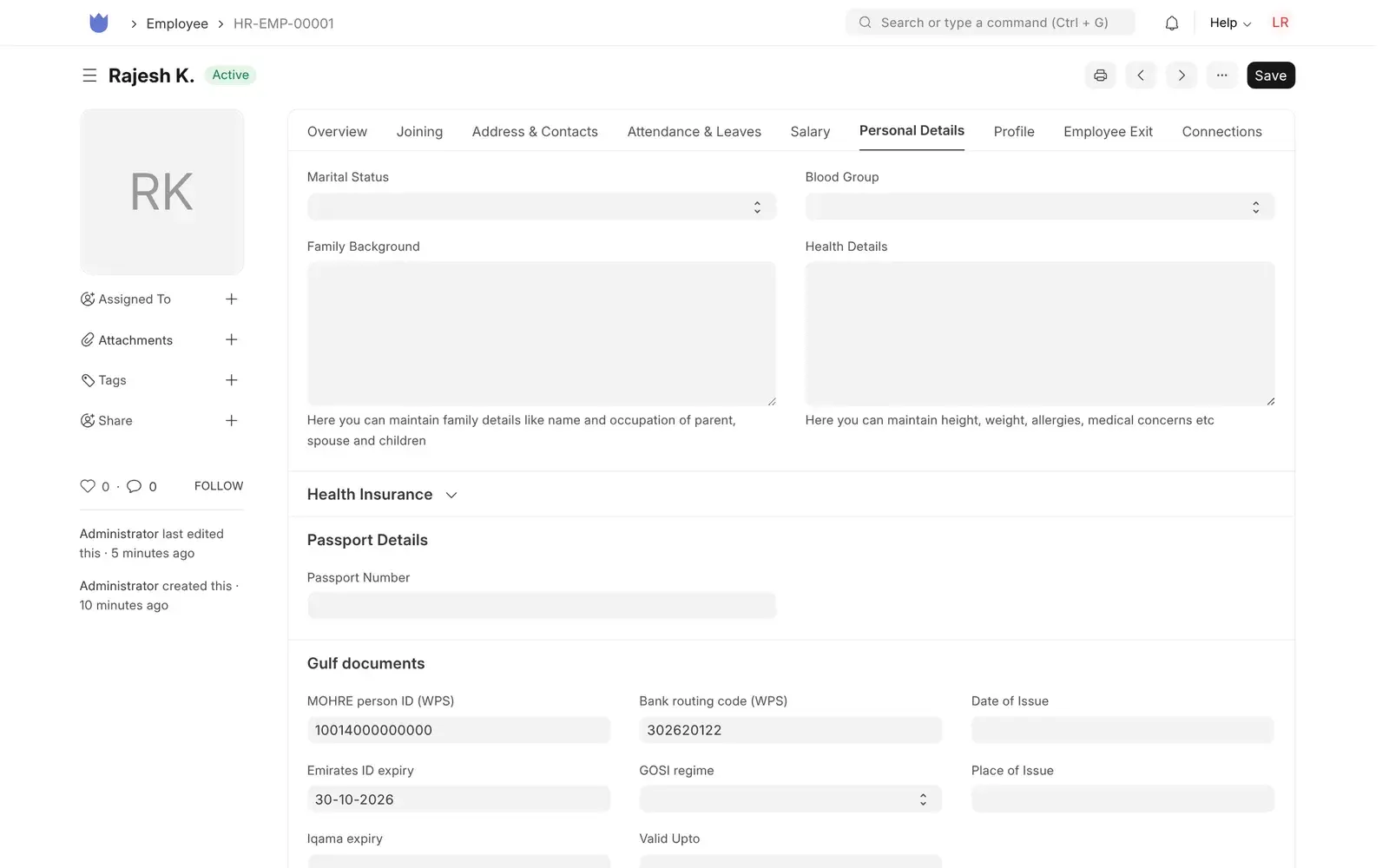
Task: Click the search magnifier icon
Action: (x=866, y=23)
